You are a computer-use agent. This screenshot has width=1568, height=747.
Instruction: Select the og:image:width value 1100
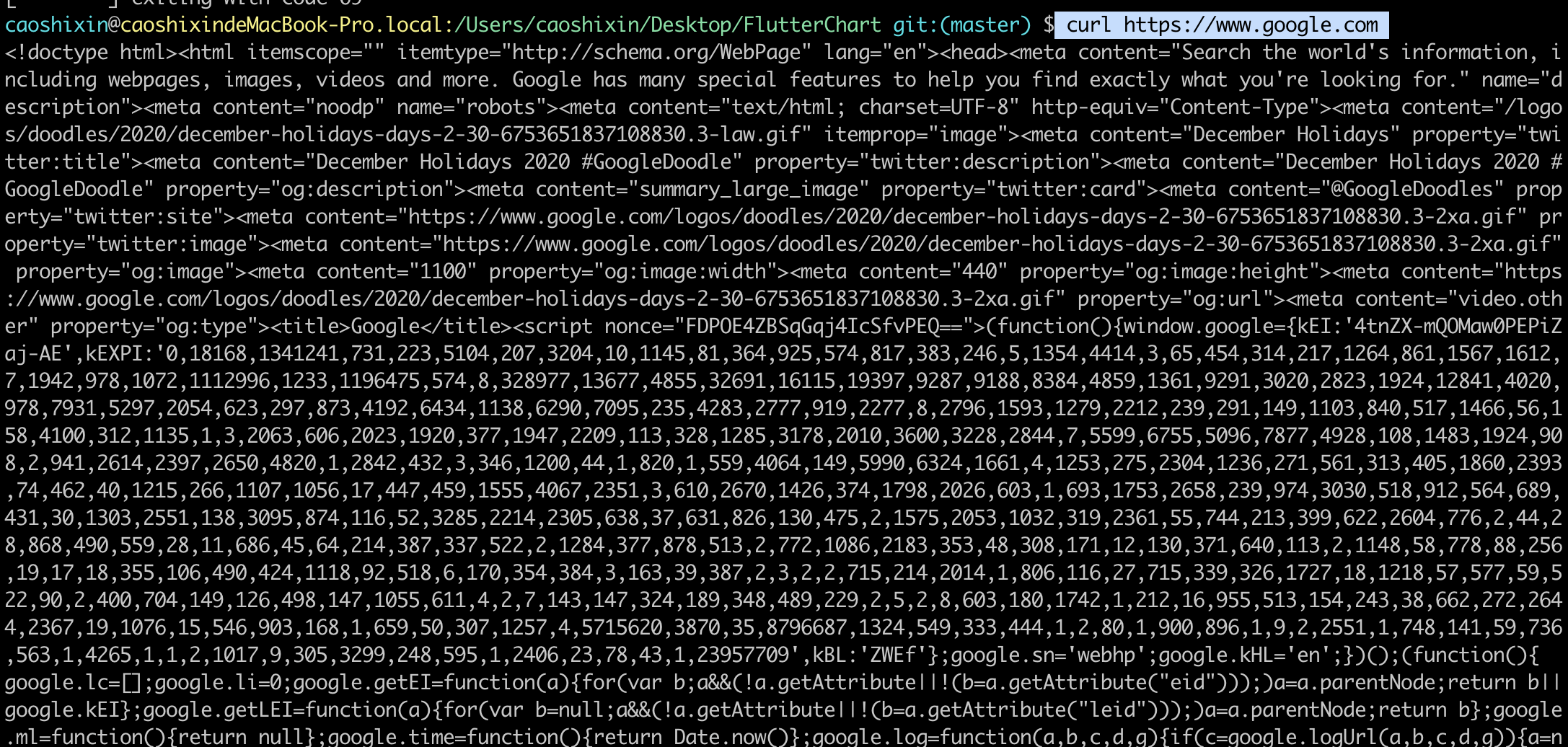[x=447, y=271]
